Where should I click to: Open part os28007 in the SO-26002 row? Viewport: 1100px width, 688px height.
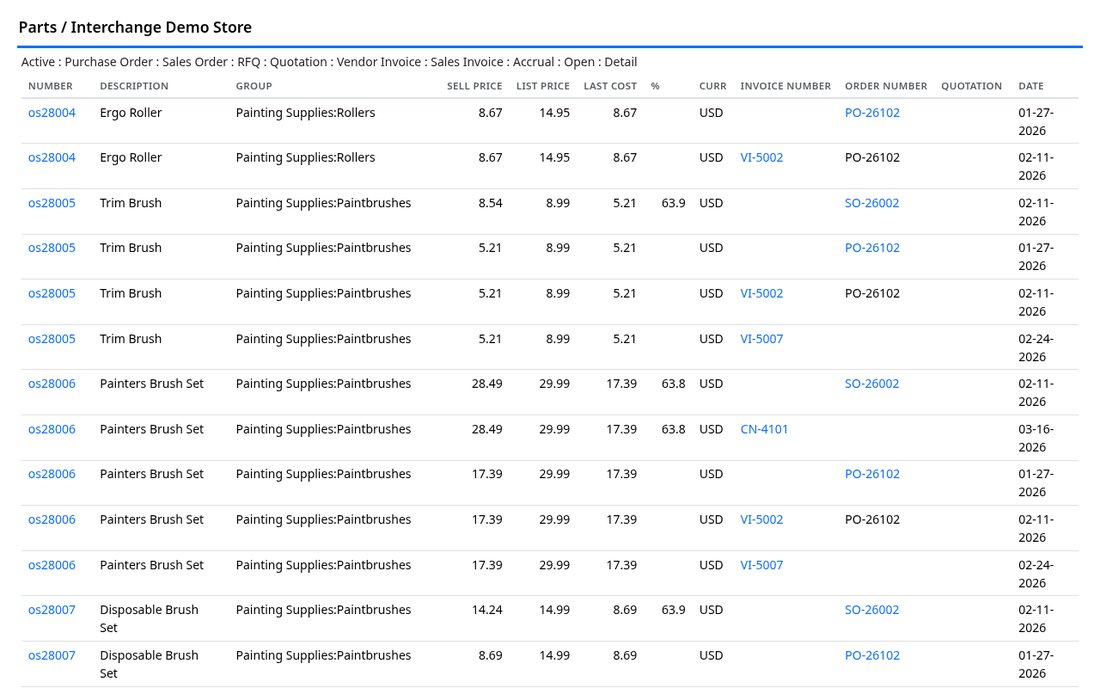click(x=52, y=611)
